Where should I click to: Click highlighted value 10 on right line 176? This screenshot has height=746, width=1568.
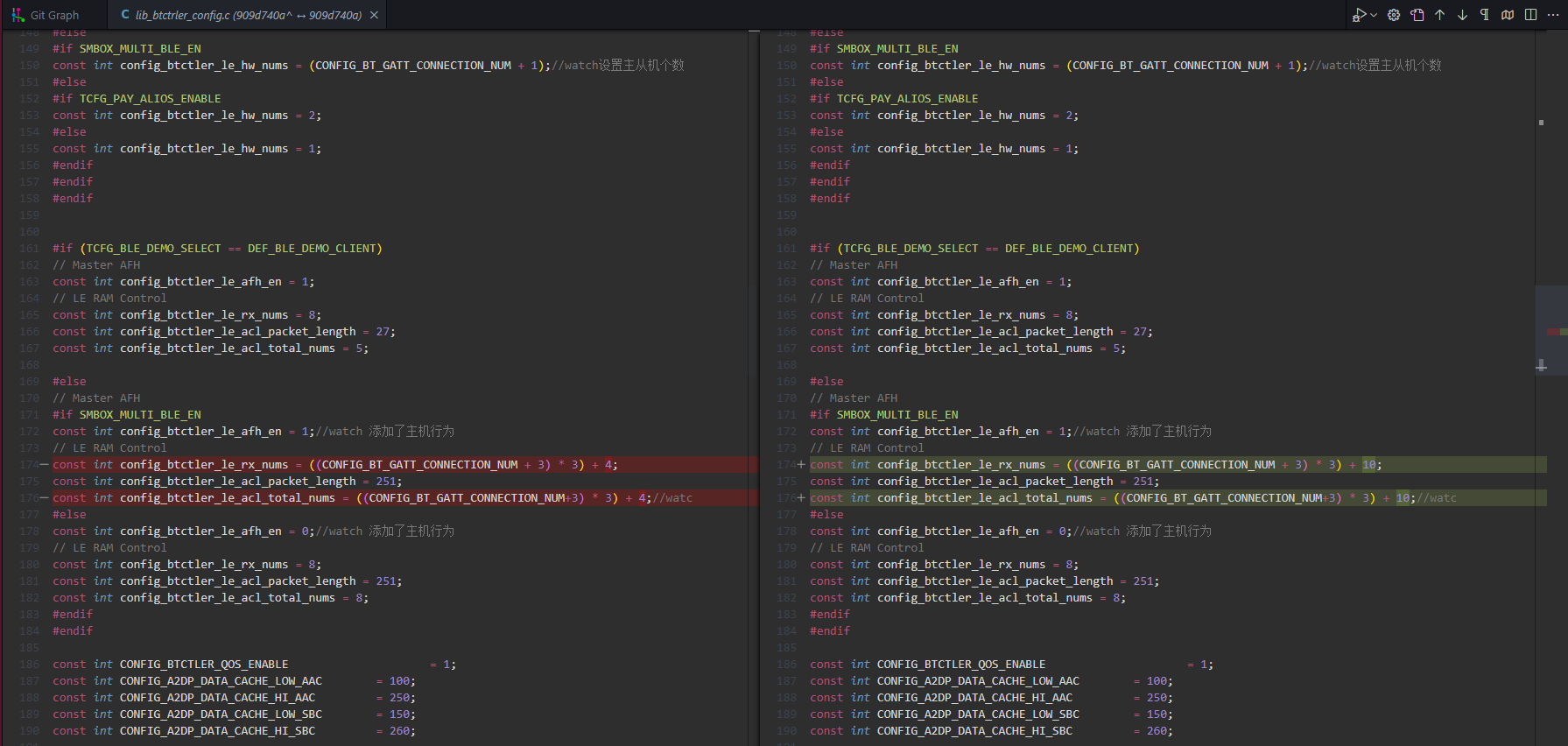[x=1403, y=498]
